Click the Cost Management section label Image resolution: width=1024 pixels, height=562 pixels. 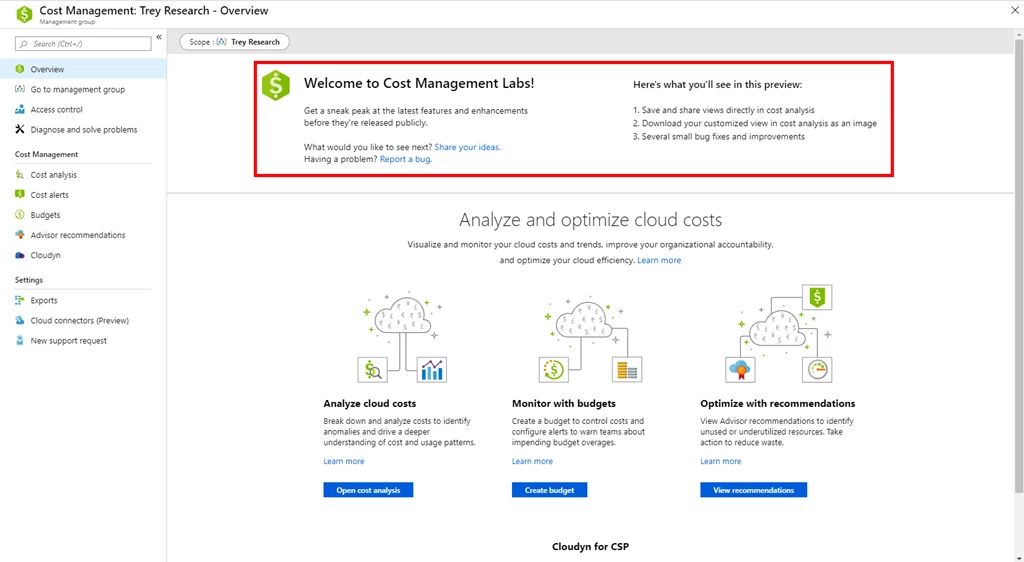46,155
